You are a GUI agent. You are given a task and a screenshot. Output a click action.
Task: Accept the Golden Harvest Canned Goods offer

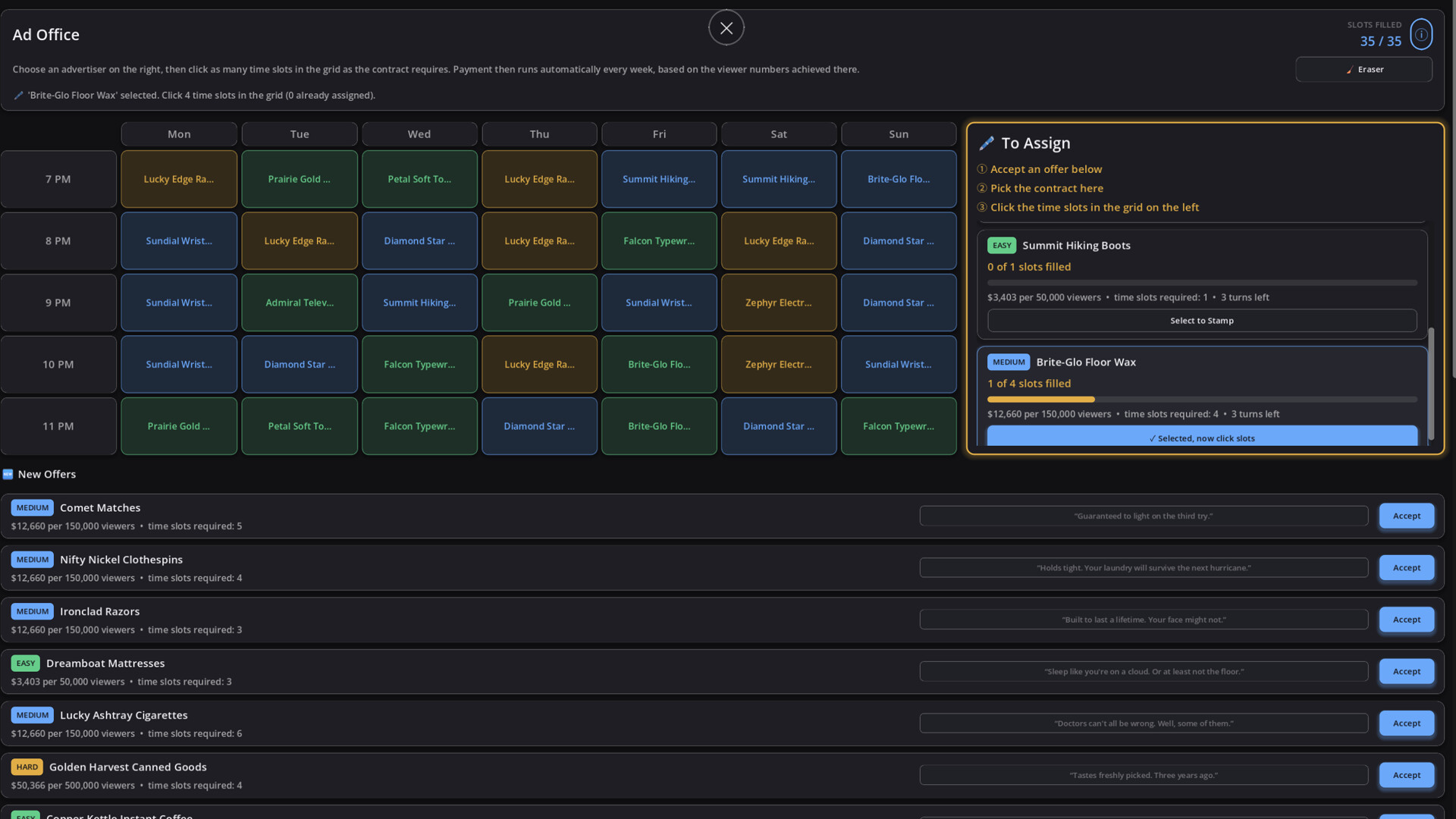click(x=1406, y=775)
